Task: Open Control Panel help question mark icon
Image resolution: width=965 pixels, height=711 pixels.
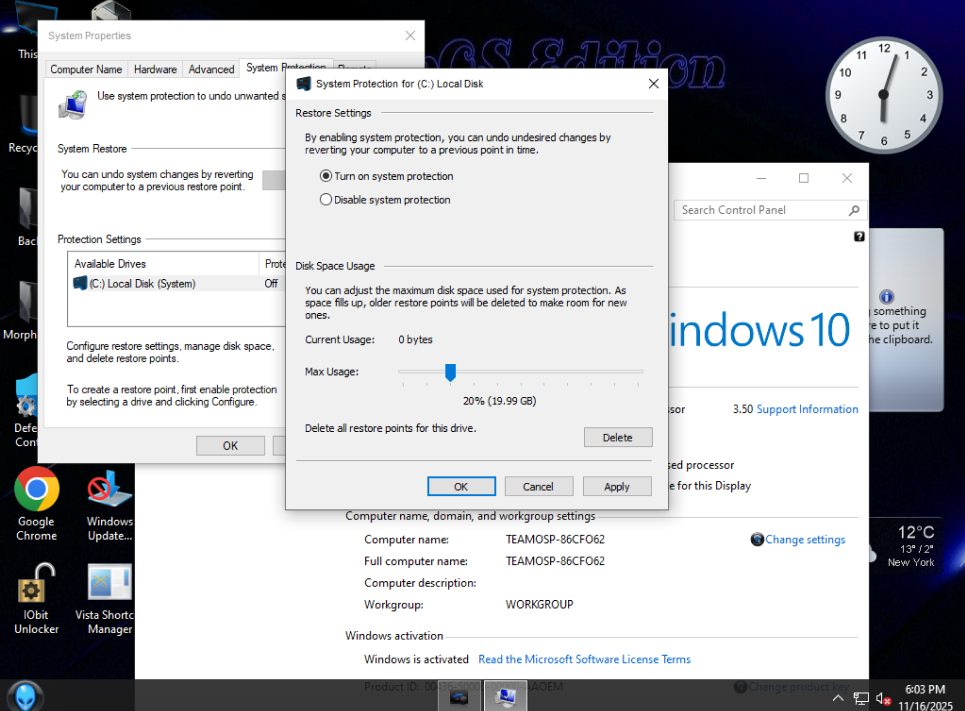Action: tap(859, 236)
